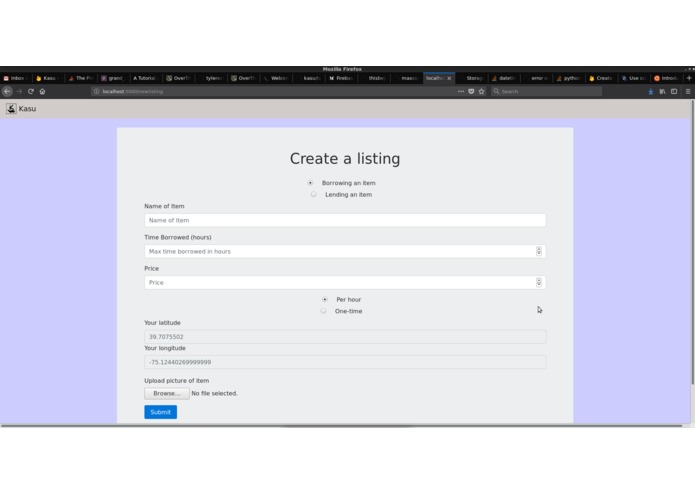Open the Firefox hamburger menu
695x494 pixels.
[x=688, y=91]
